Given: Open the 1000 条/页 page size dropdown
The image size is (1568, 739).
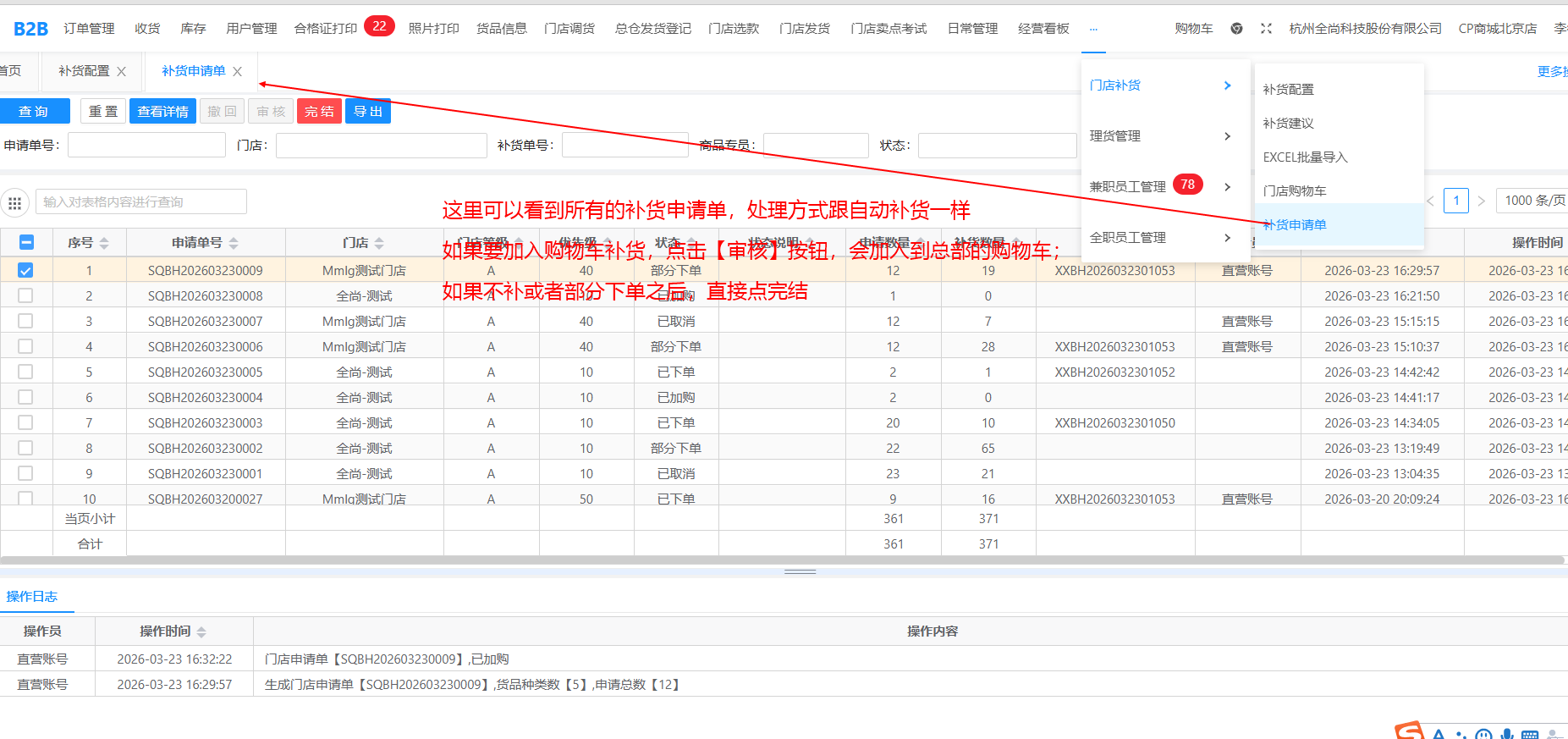Looking at the screenshot, I should [1532, 201].
